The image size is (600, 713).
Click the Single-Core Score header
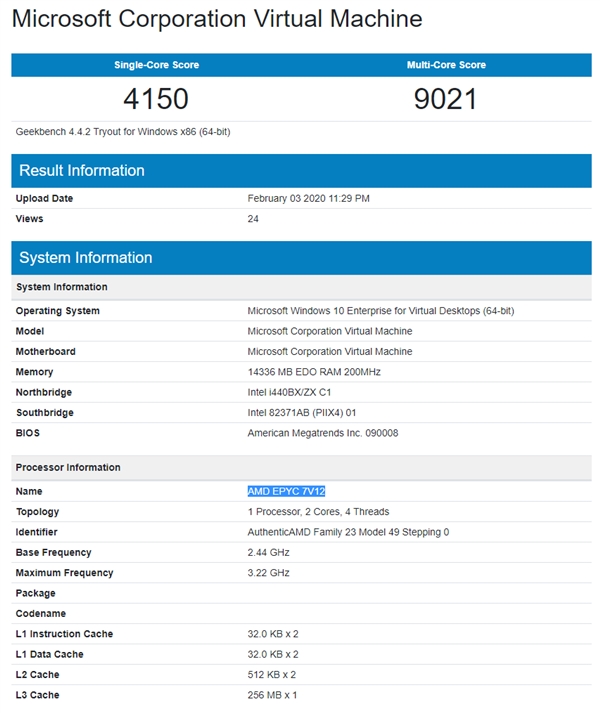click(x=156, y=65)
